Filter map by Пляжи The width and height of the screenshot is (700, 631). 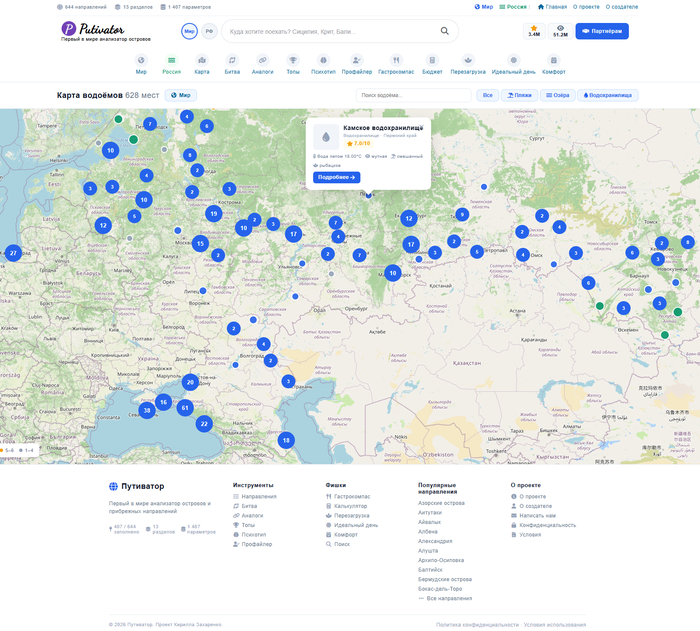click(520, 95)
